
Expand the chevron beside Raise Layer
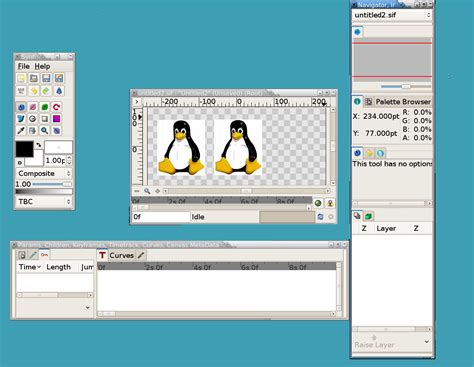pos(427,342)
